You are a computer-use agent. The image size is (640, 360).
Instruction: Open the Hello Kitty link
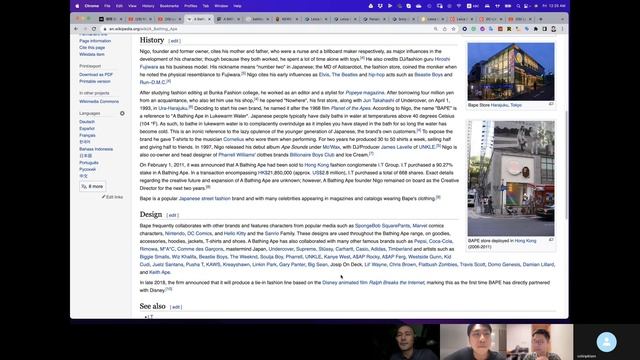click(x=235, y=233)
